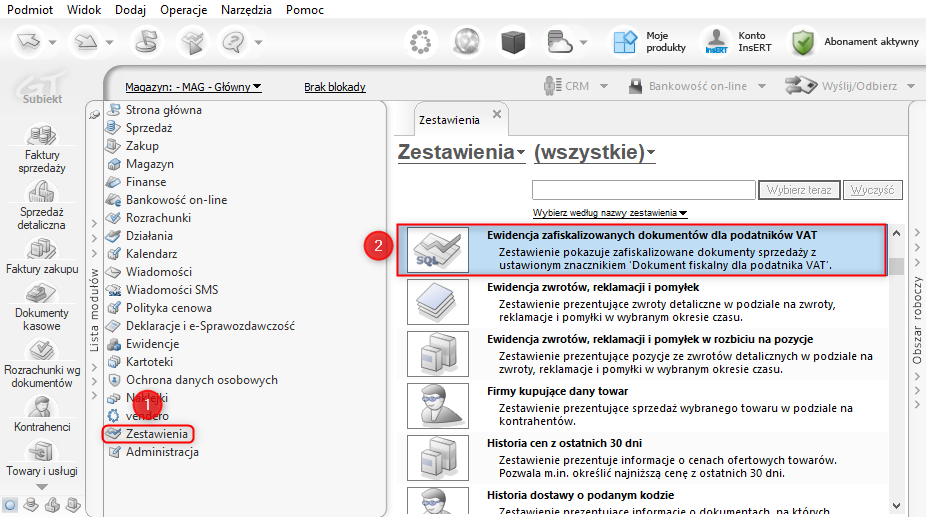The width and height of the screenshot is (926, 517).
Task: Click the SQL report icon of Ewidencja zafiskalizowanych
Action: [438, 250]
